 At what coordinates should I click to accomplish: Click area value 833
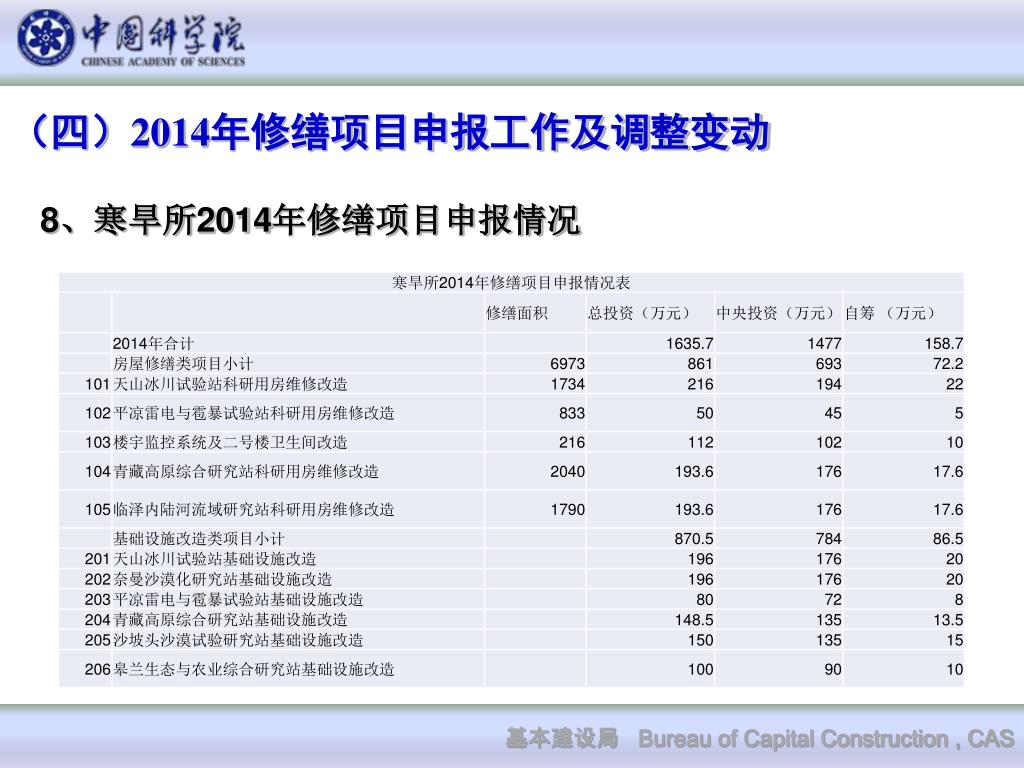(571, 413)
